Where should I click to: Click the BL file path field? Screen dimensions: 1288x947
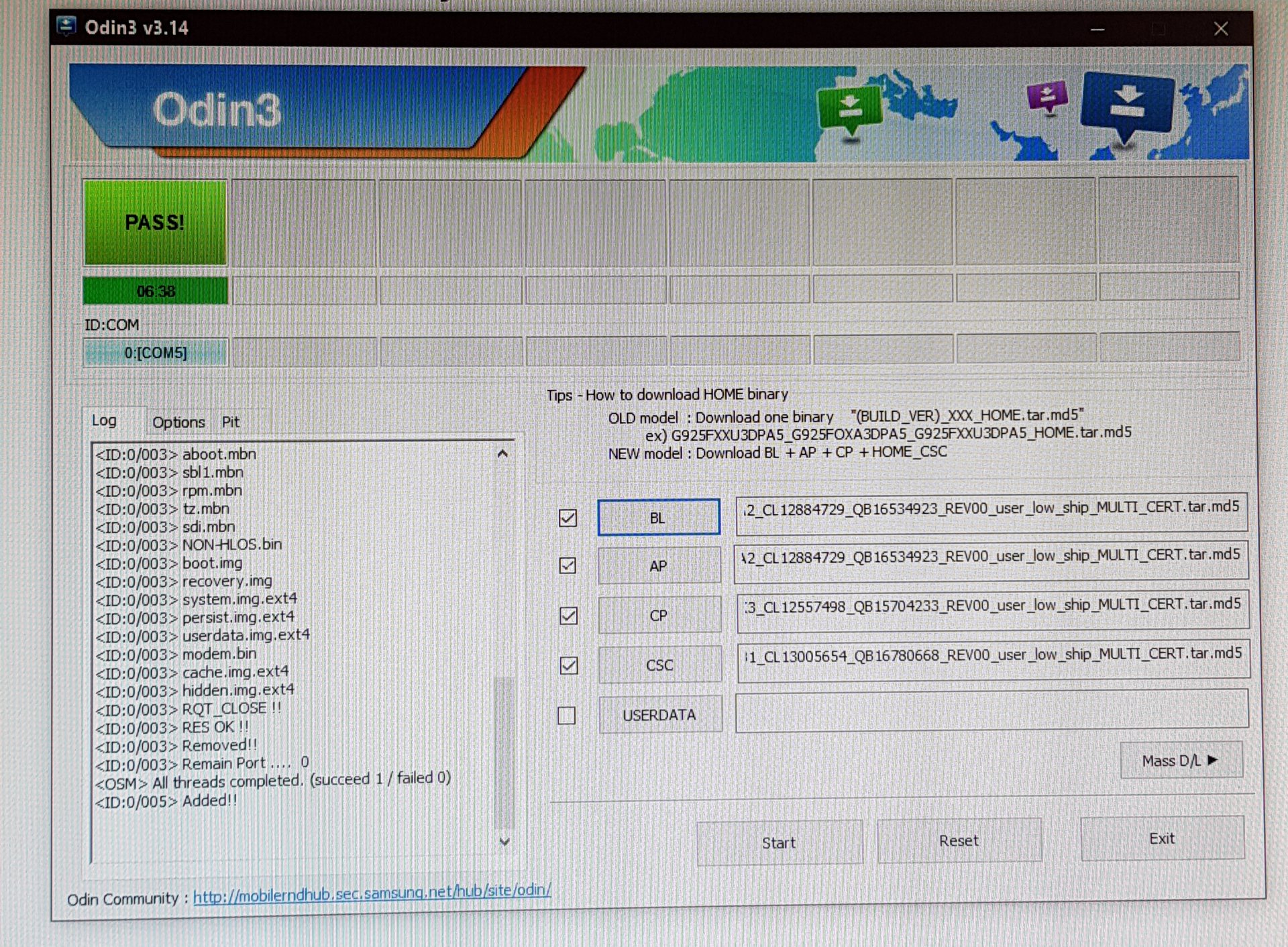pyautogui.click(x=991, y=514)
